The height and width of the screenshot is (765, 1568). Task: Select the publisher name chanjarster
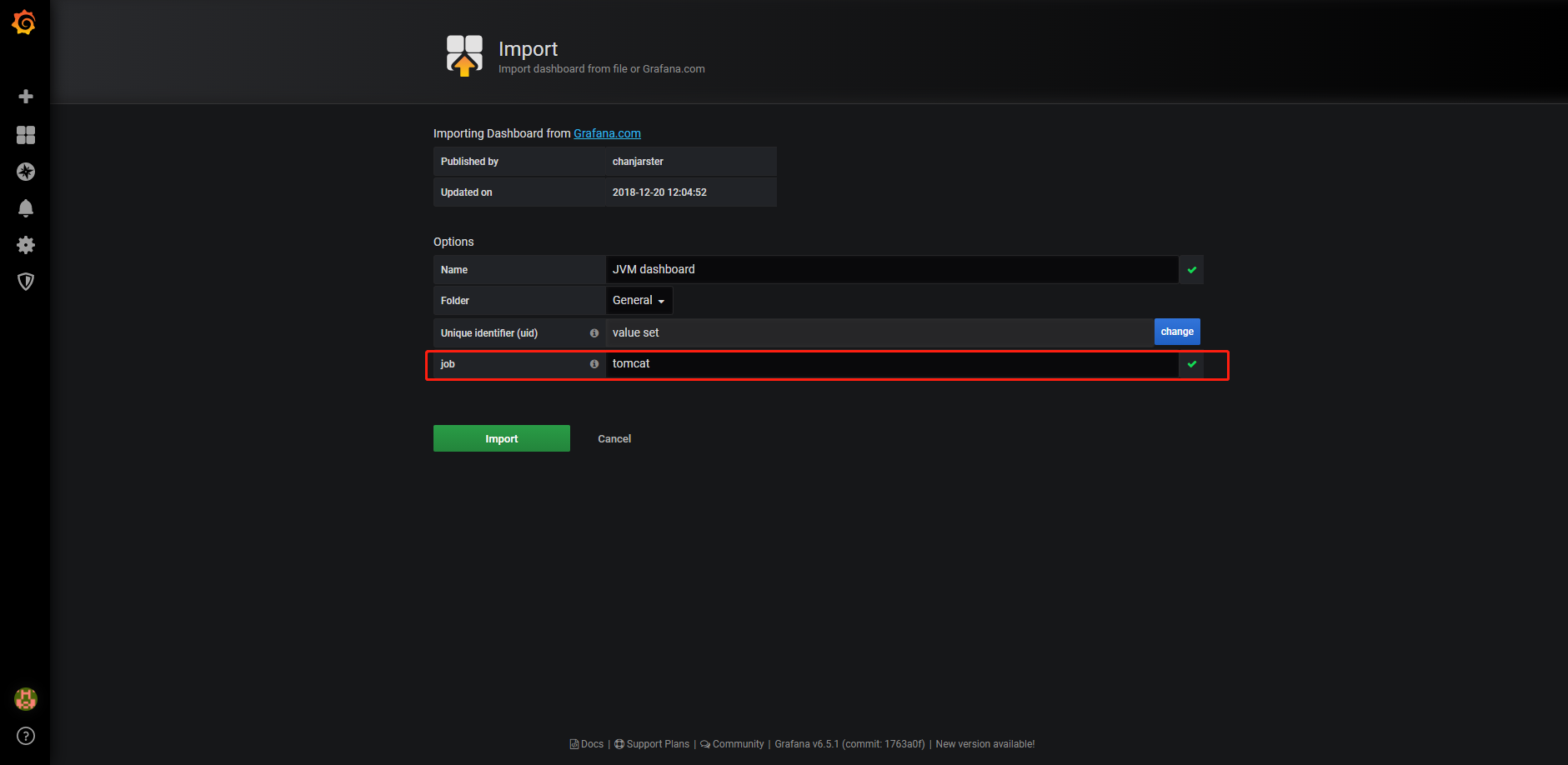[x=638, y=162]
